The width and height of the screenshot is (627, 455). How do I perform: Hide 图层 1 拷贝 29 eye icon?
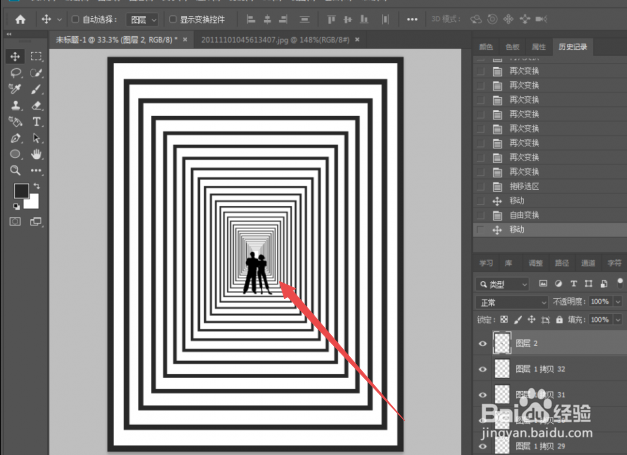tap(483, 446)
